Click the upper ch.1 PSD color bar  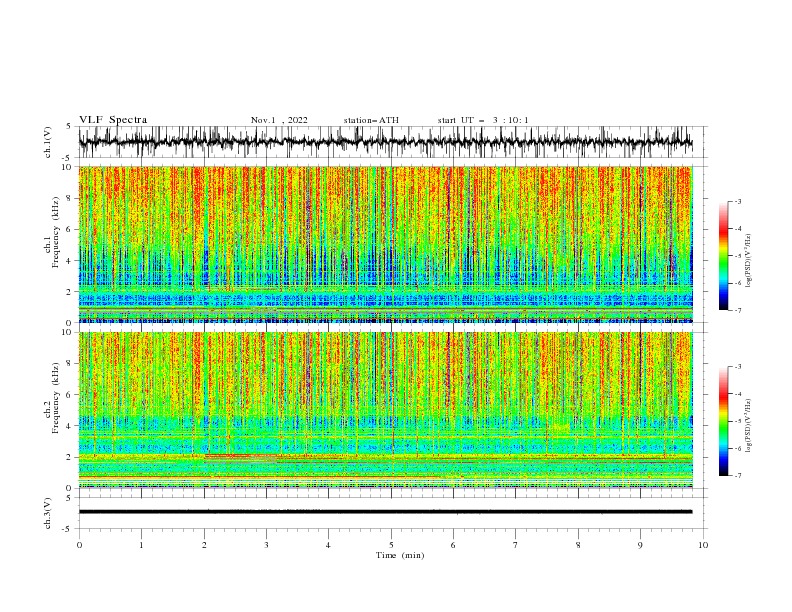point(723,256)
